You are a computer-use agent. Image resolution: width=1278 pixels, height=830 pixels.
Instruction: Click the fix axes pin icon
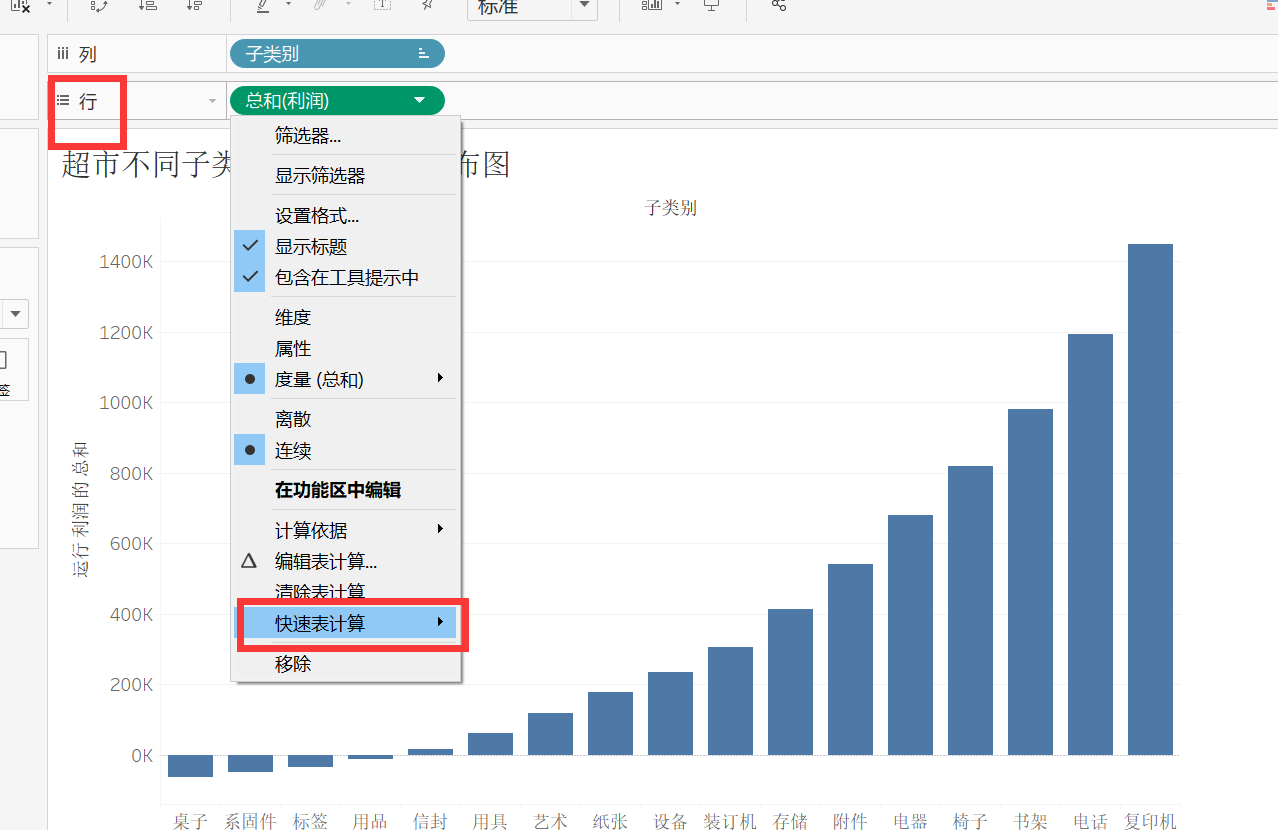(427, 5)
